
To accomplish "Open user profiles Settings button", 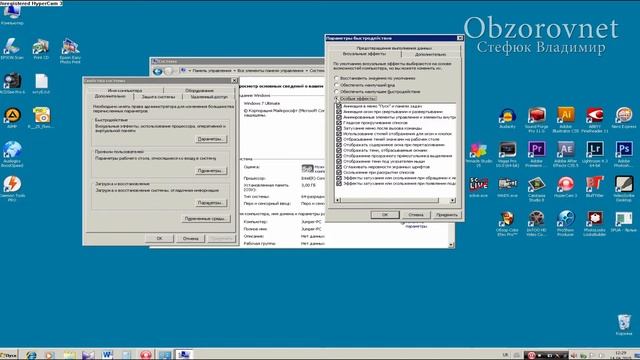I will [211, 171].
